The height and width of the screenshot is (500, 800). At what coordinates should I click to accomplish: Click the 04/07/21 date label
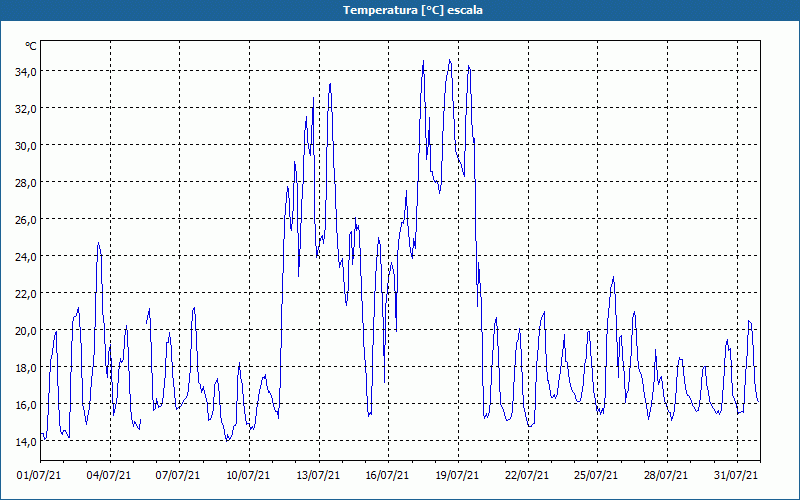click(x=109, y=476)
